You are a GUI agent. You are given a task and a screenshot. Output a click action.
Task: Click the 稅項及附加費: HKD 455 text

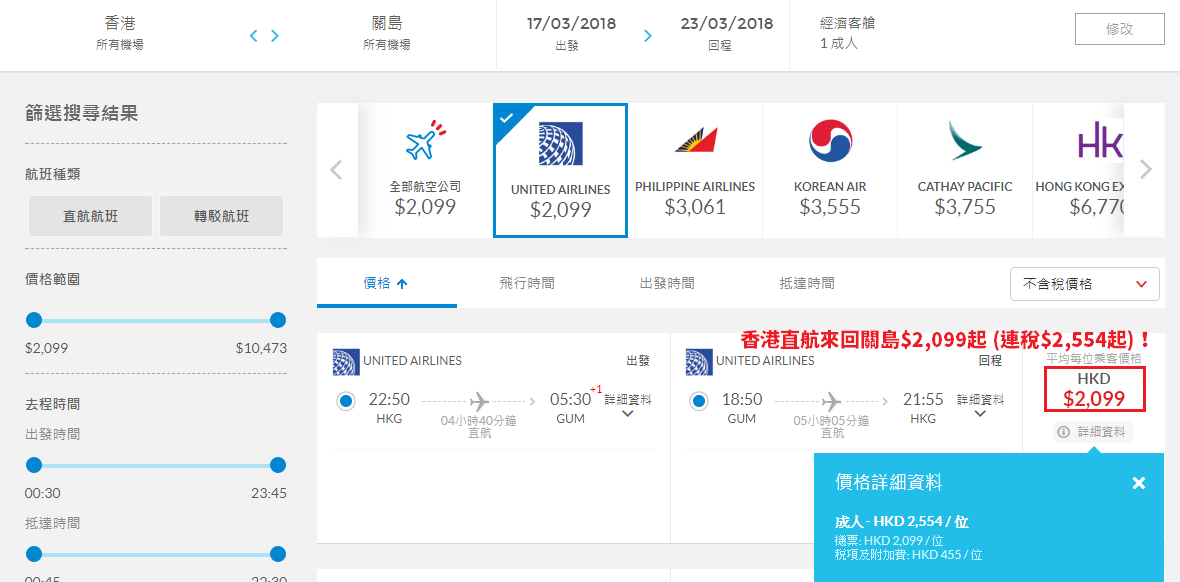click(x=908, y=555)
